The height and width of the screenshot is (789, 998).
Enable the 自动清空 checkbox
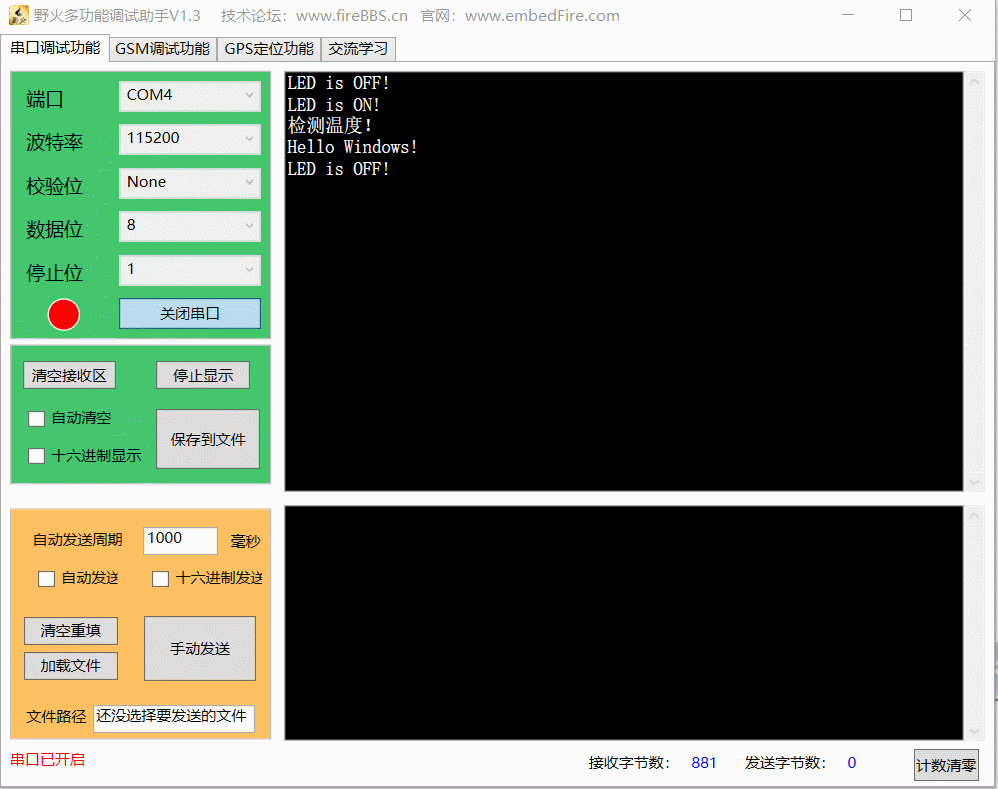[x=36, y=419]
